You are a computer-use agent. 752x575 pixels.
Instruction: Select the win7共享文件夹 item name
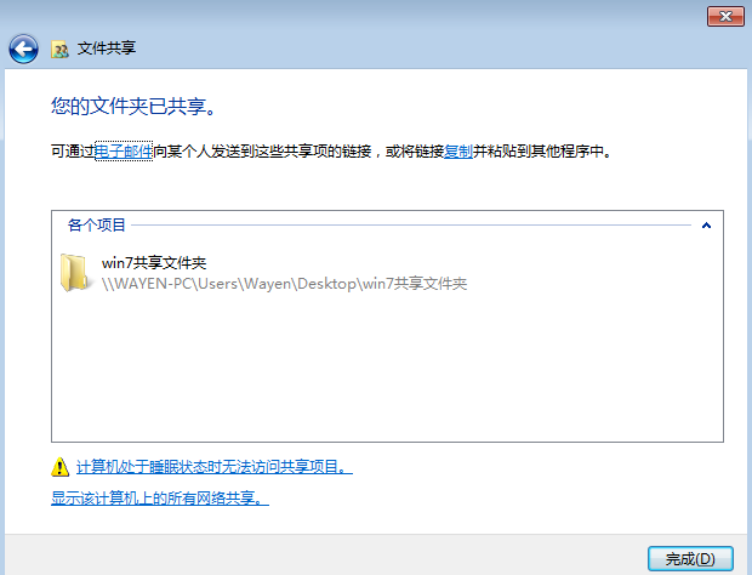click(x=154, y=263)
